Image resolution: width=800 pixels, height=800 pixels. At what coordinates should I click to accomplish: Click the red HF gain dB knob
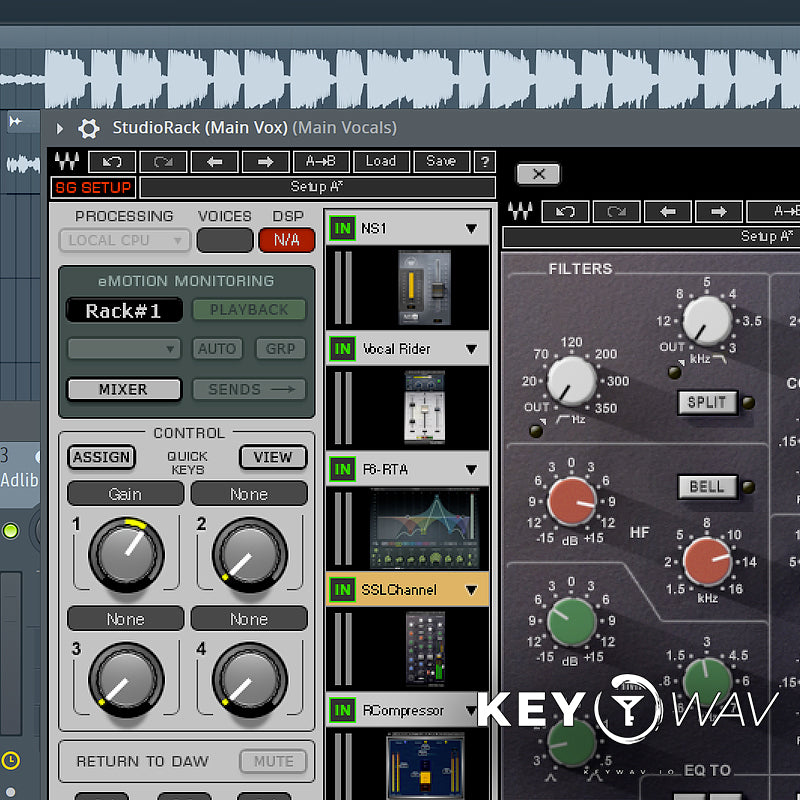571,502
